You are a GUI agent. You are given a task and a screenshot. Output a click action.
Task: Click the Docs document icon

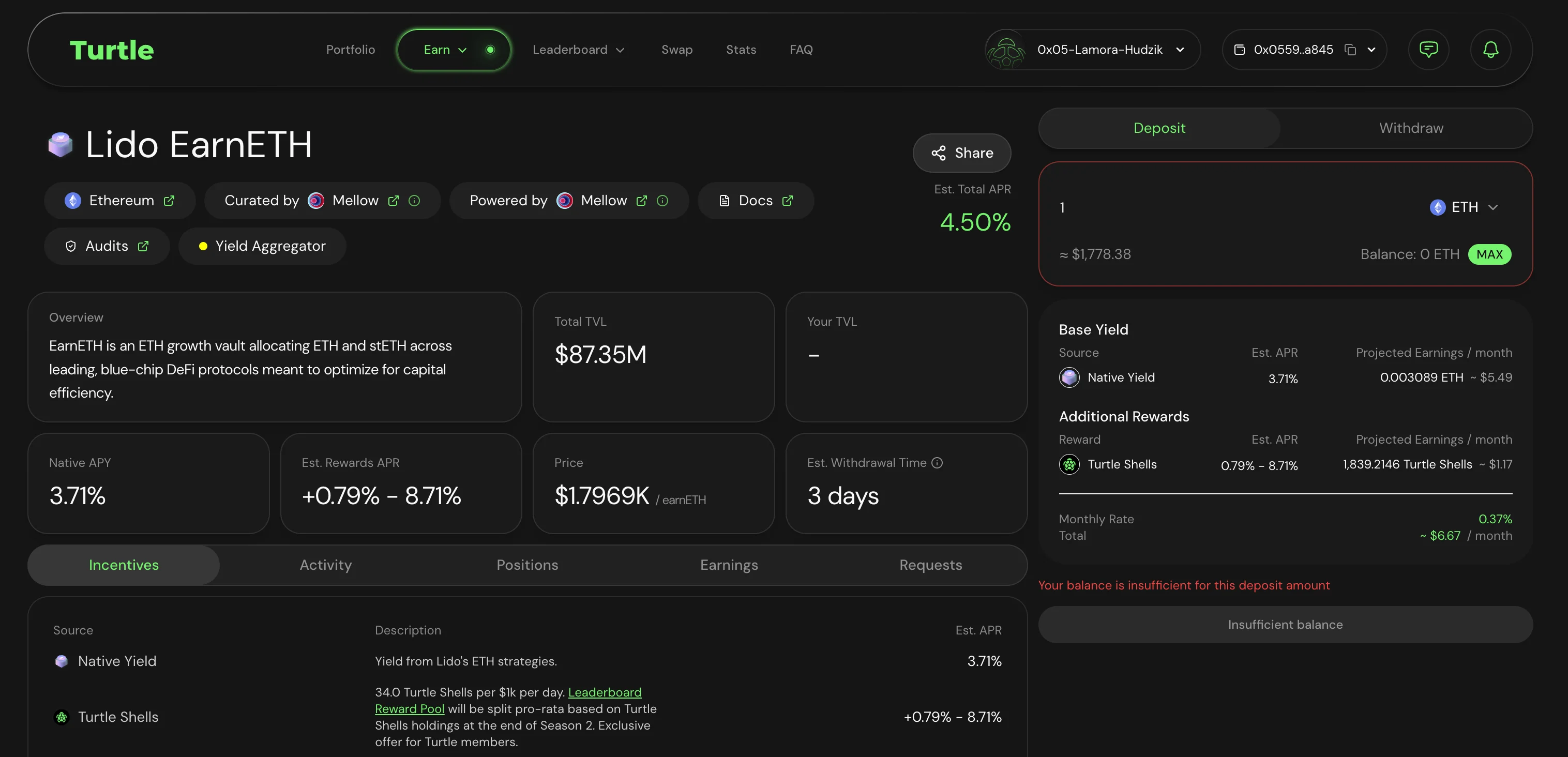(x=725, y=201)
